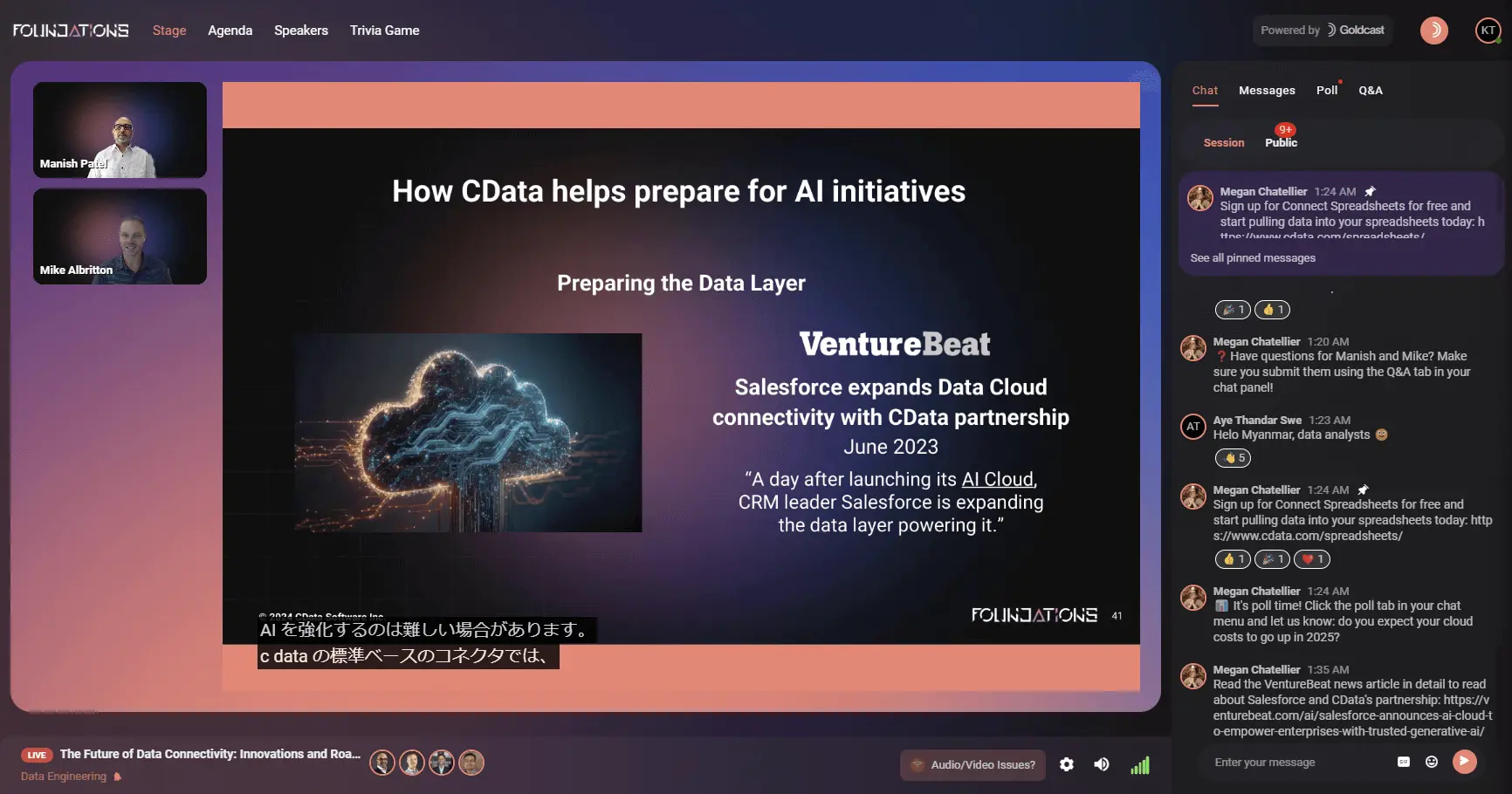Mute the stage volume speaker icon
This screenshot has width=1512, height=794.
coord(1102,764)
